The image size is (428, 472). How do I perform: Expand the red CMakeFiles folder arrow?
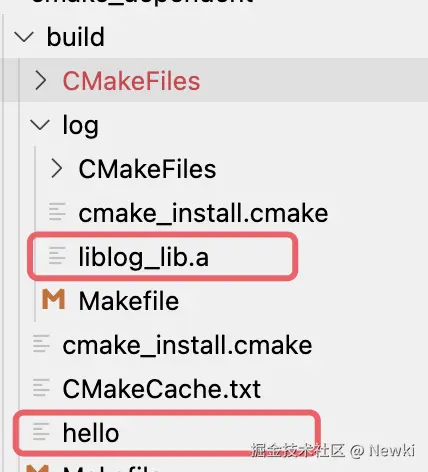pos(41,81)
